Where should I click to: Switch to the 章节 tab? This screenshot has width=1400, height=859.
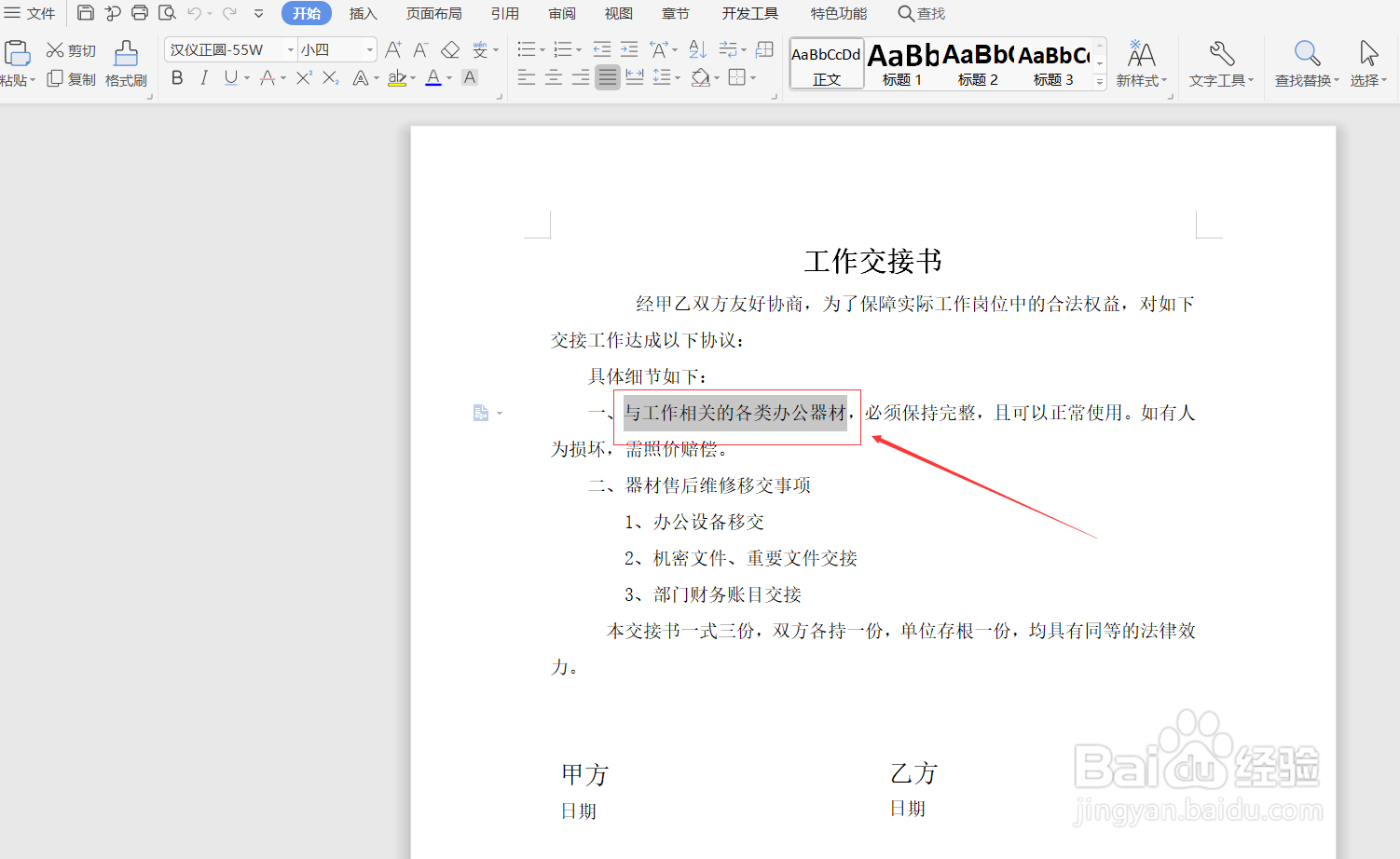[x=676, y=13]
